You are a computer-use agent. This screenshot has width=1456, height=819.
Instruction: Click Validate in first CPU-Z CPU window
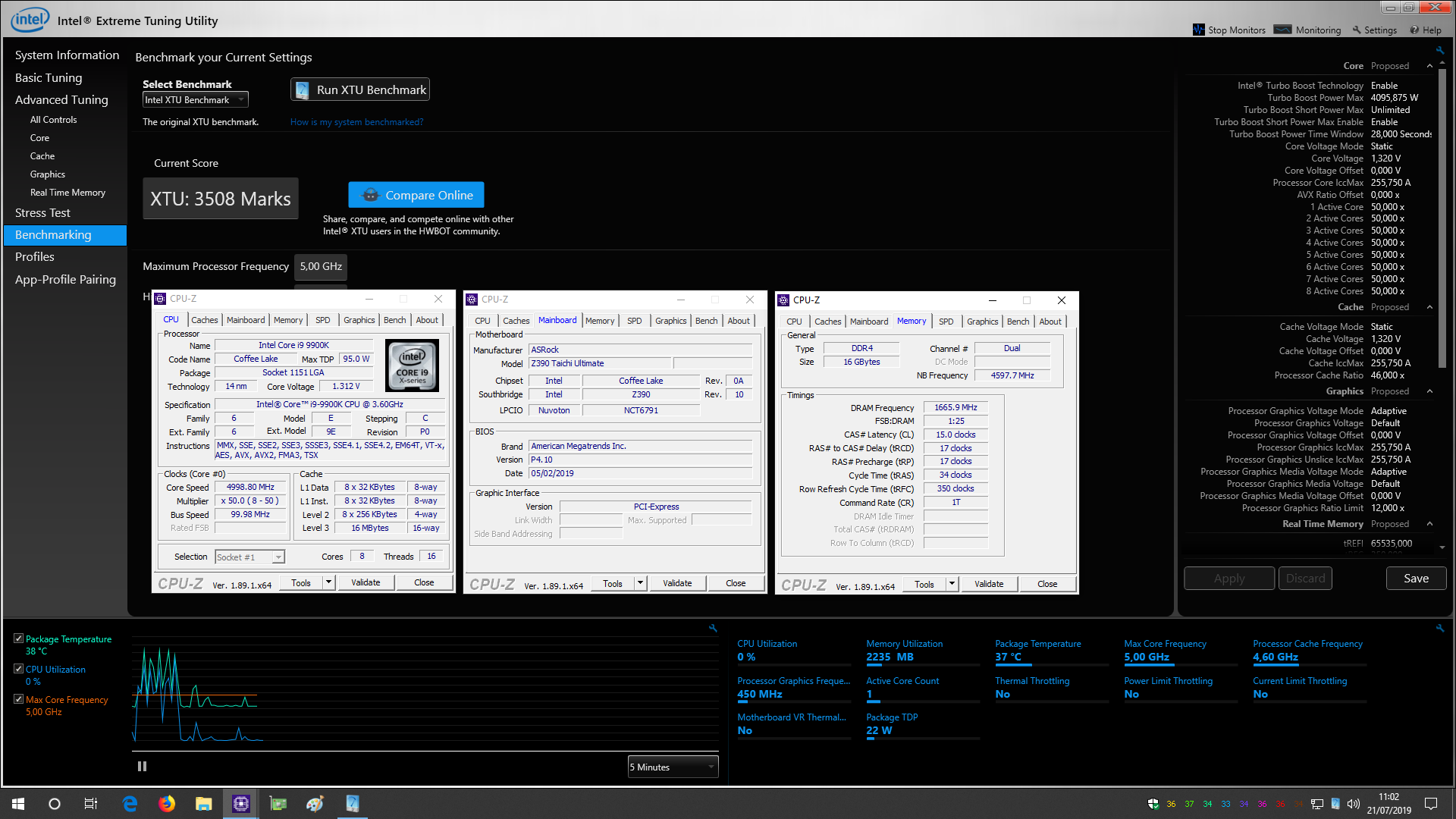366,582
